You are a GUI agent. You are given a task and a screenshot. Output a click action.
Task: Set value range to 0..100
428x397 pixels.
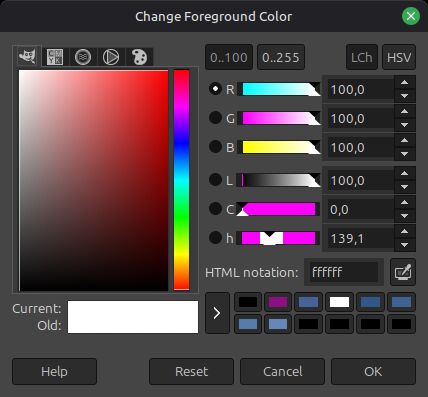tap(229, 57)
